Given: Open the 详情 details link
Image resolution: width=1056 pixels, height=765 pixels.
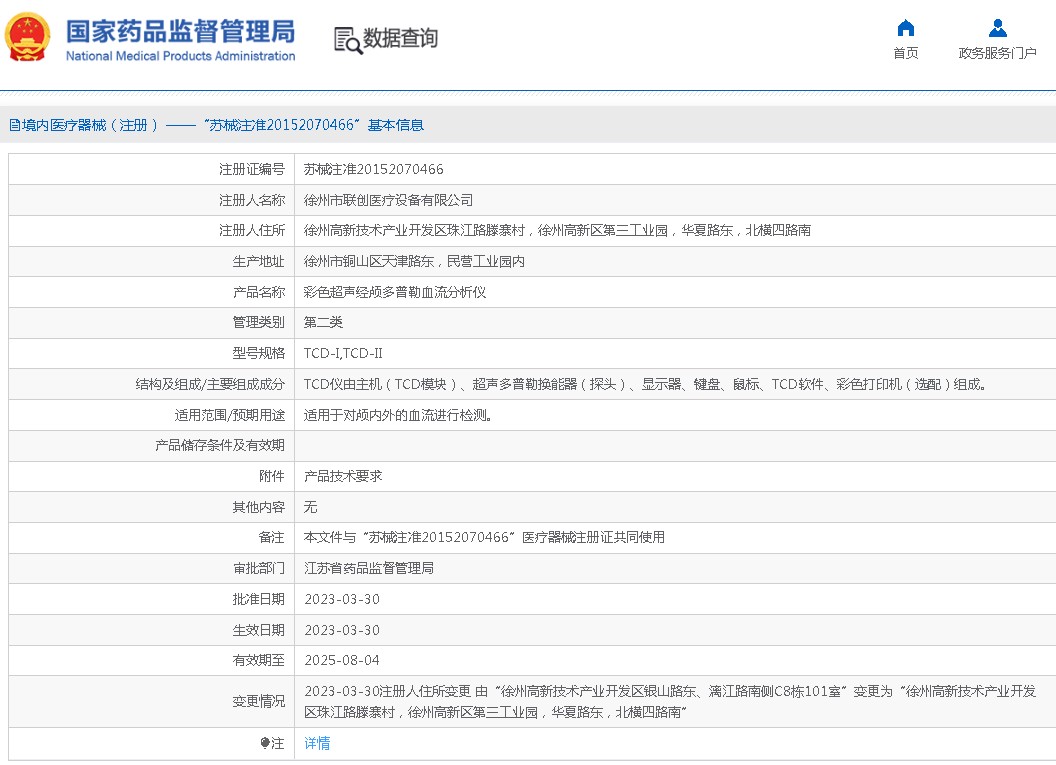Looking at the screenshot, I should [317, 743].
